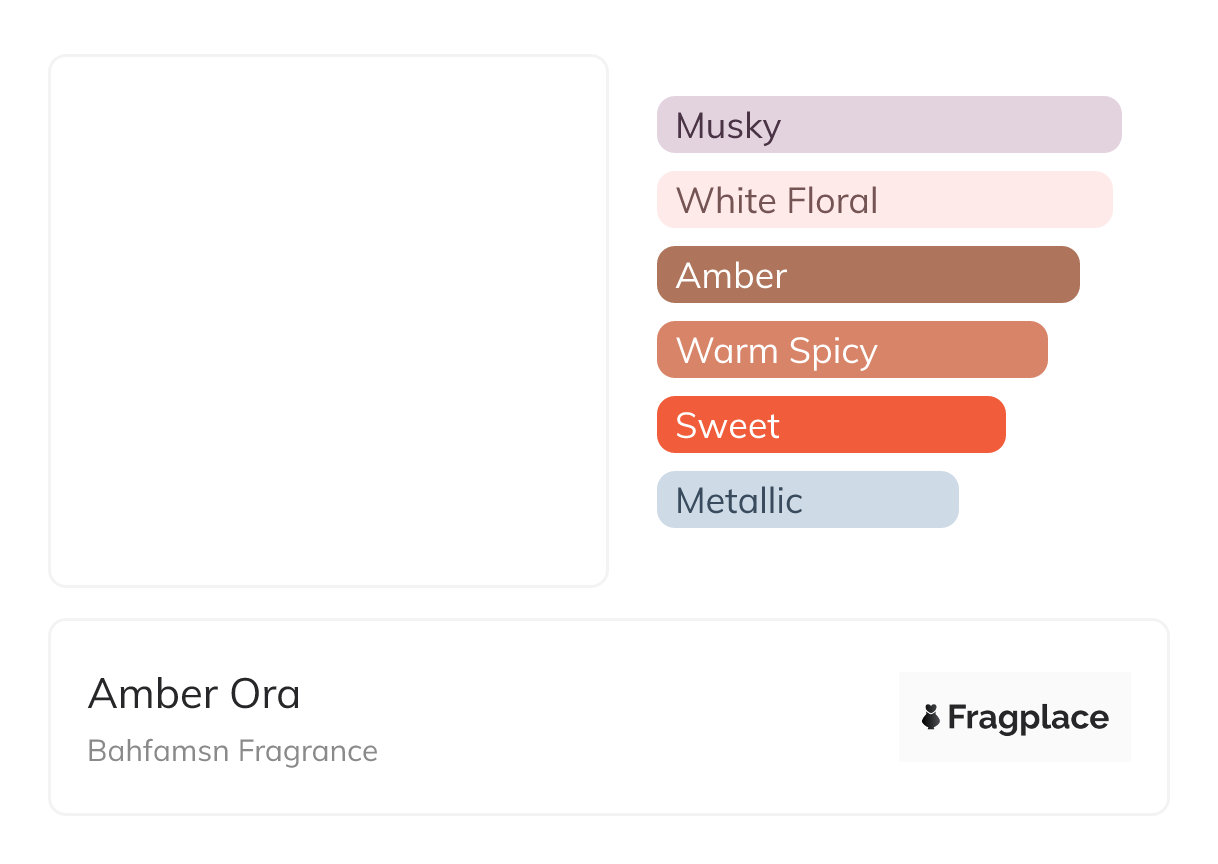1218x864 pixels.
Task: Select the blue-gray Metallic accord bar
Action: pos(807,500)
